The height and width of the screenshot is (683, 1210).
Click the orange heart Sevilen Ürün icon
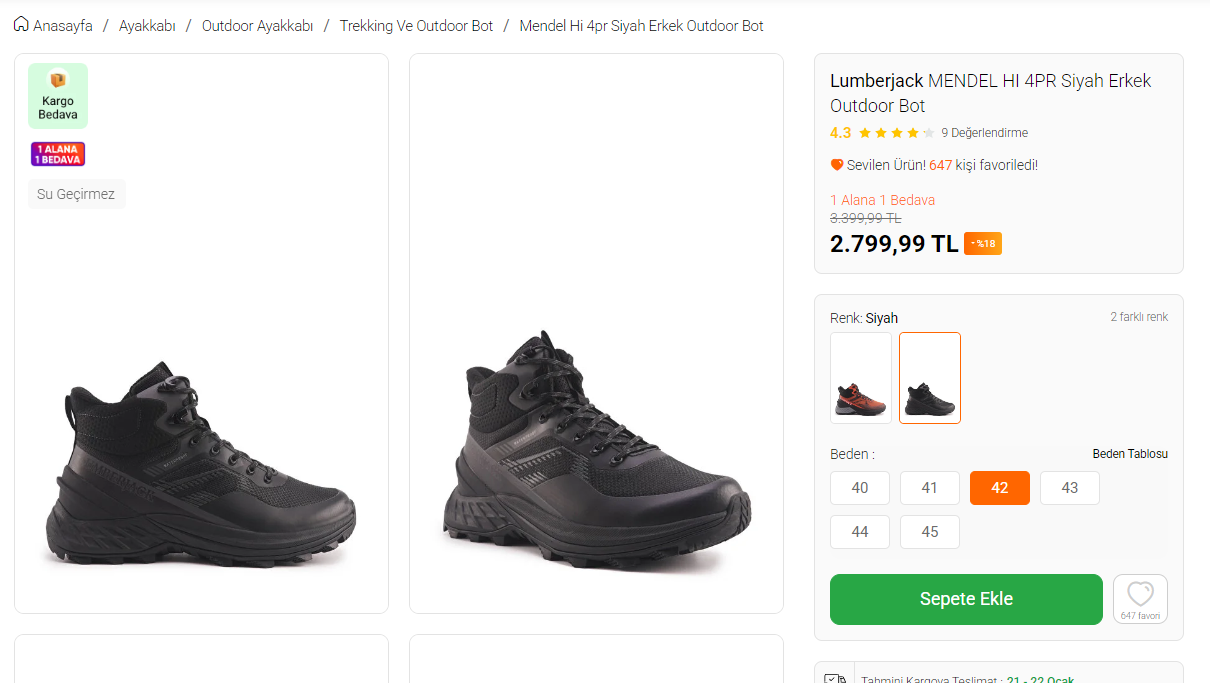[837, 165]
